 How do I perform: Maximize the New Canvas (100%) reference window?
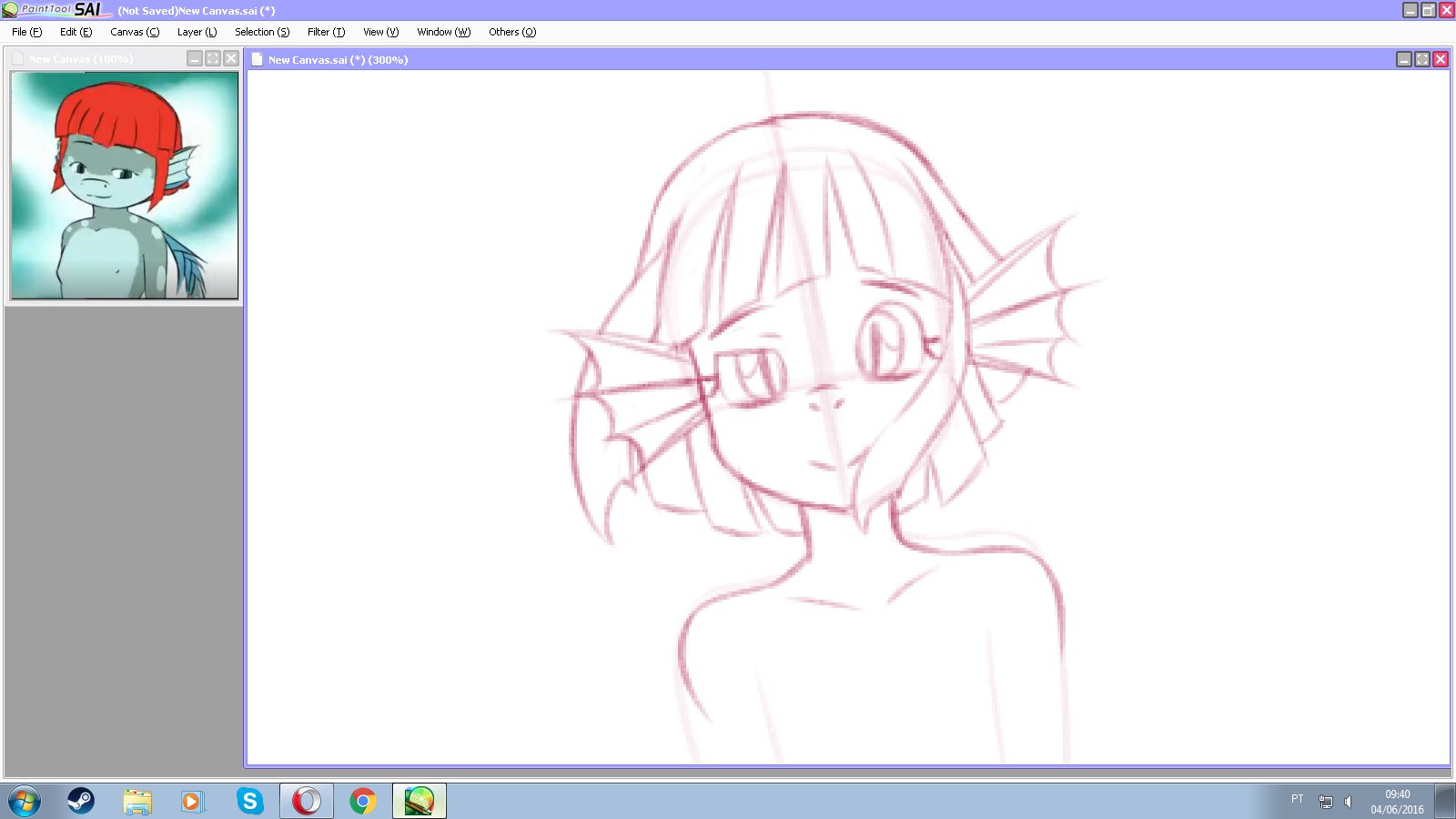(x=213, y=58)
